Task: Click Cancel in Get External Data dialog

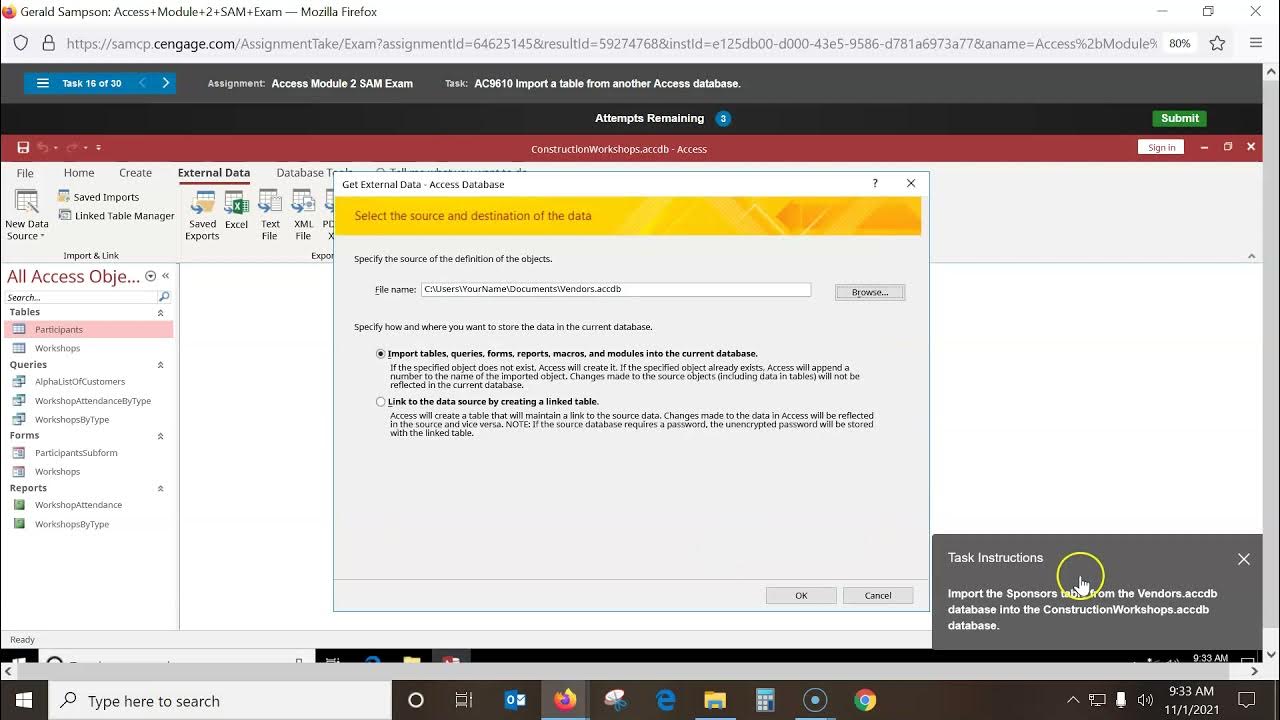Action: [878, 595]
